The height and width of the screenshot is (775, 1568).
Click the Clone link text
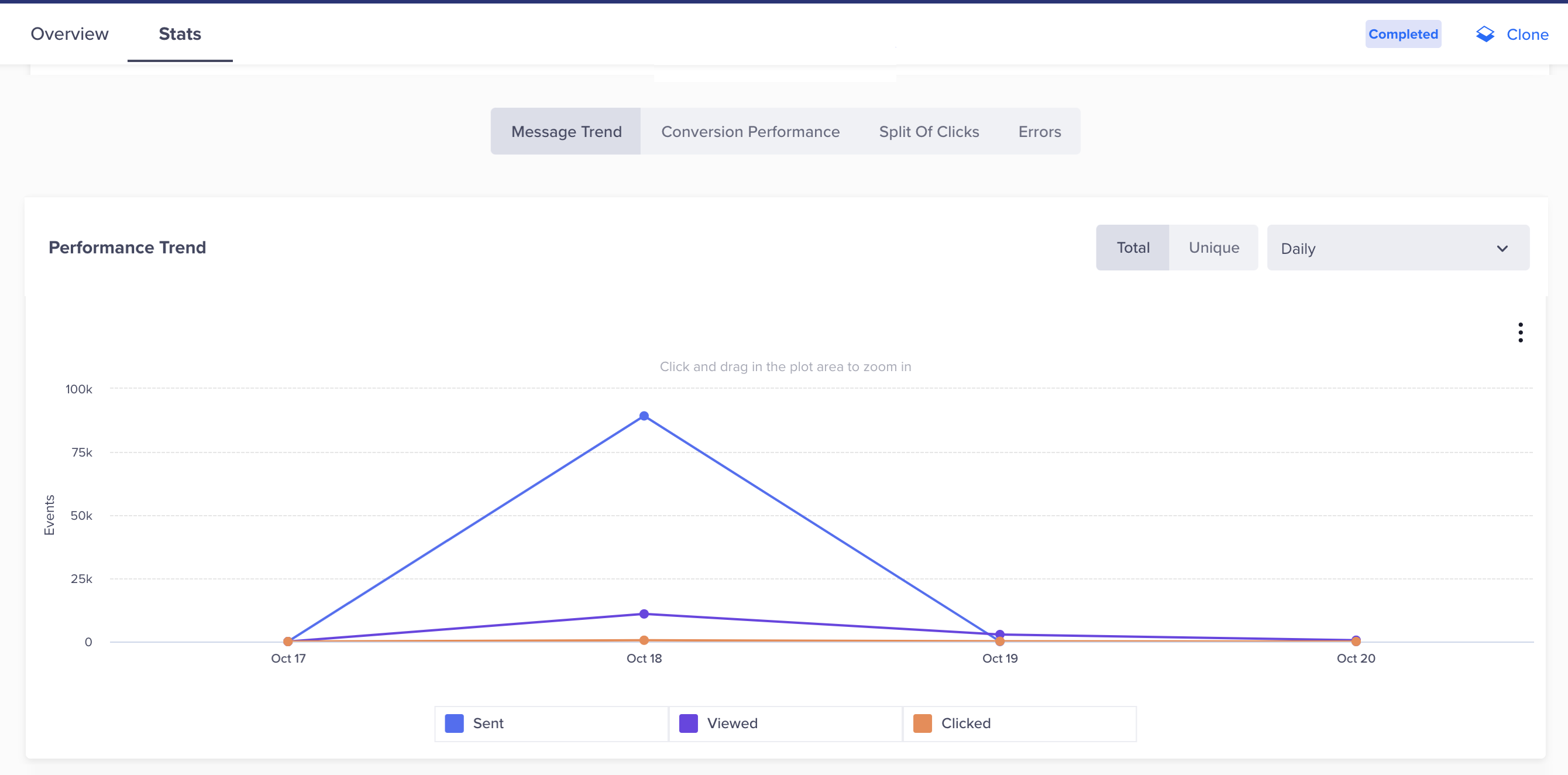tap(1526, 35)
